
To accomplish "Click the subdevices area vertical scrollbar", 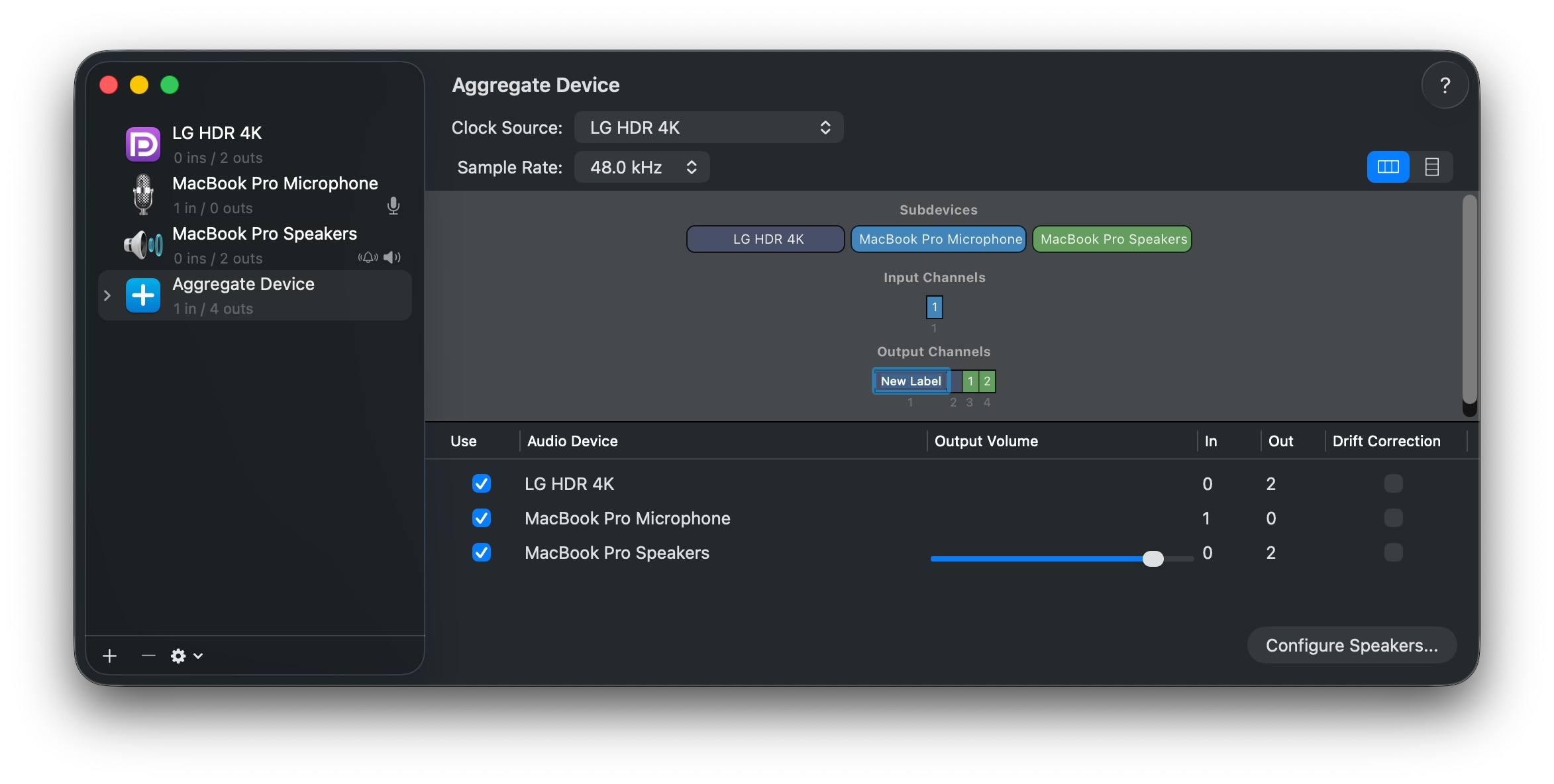I will [1470, 300].
